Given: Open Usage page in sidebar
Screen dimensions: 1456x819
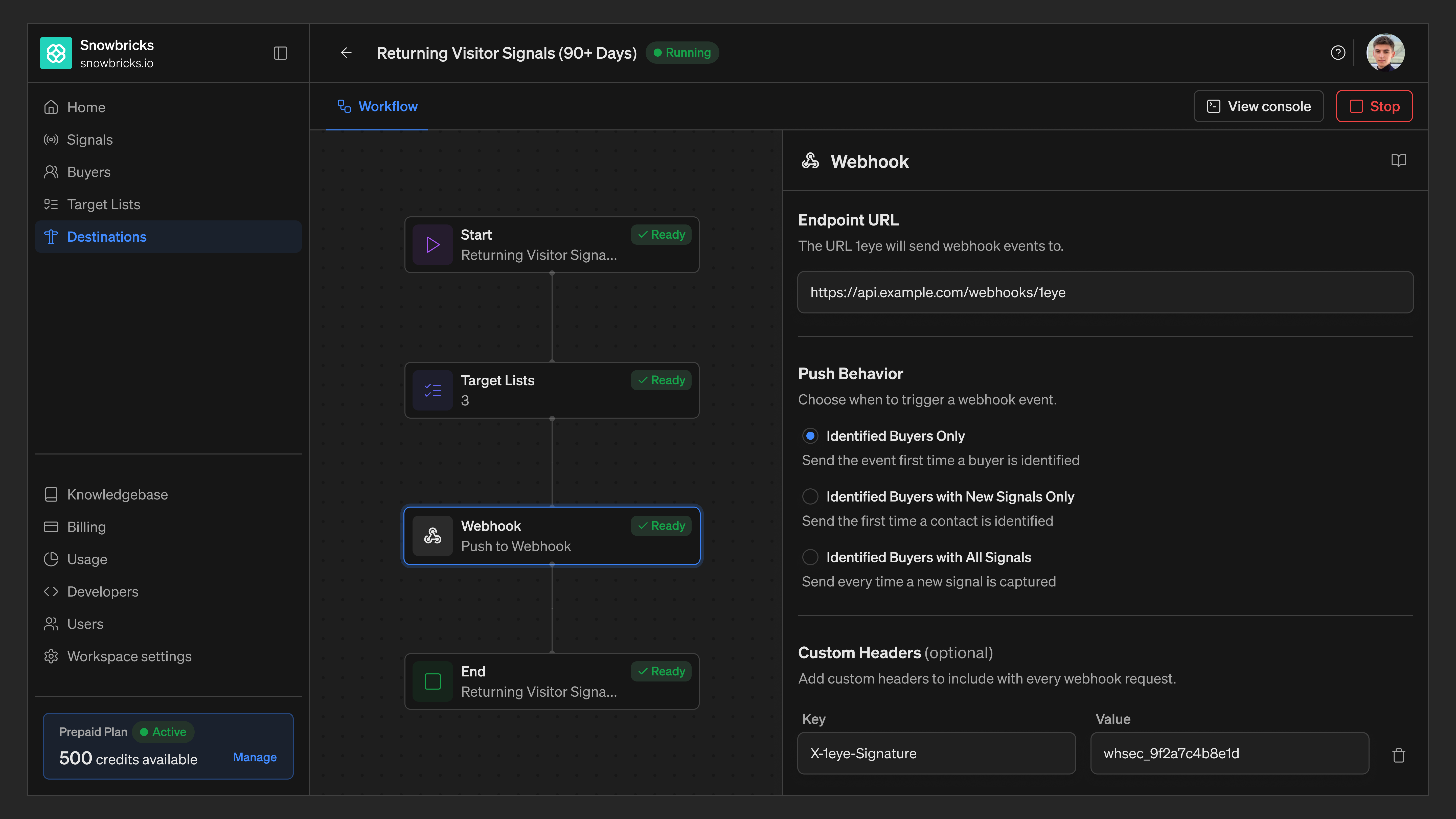Looking at the screenshot, I should point(168,560).
